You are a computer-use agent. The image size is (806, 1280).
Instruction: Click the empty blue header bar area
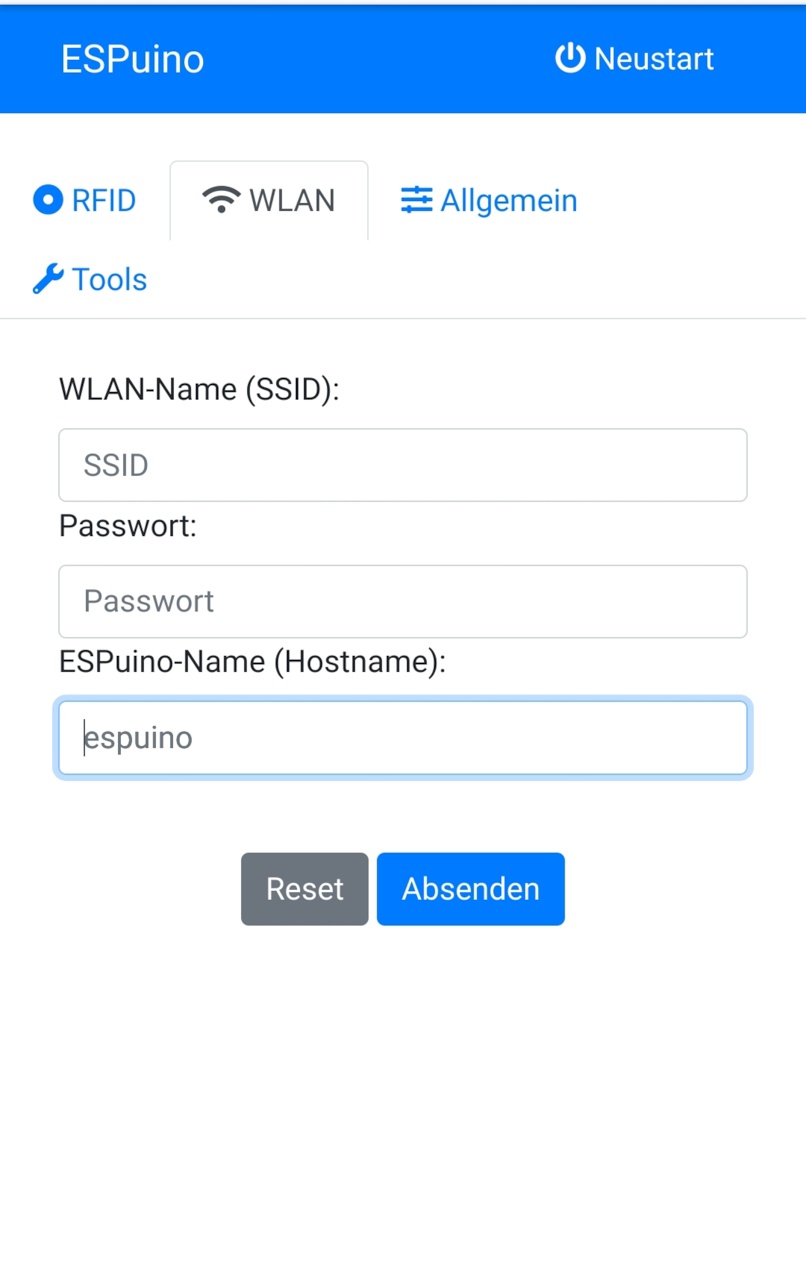pyautogui.click(x=380, y=58)
